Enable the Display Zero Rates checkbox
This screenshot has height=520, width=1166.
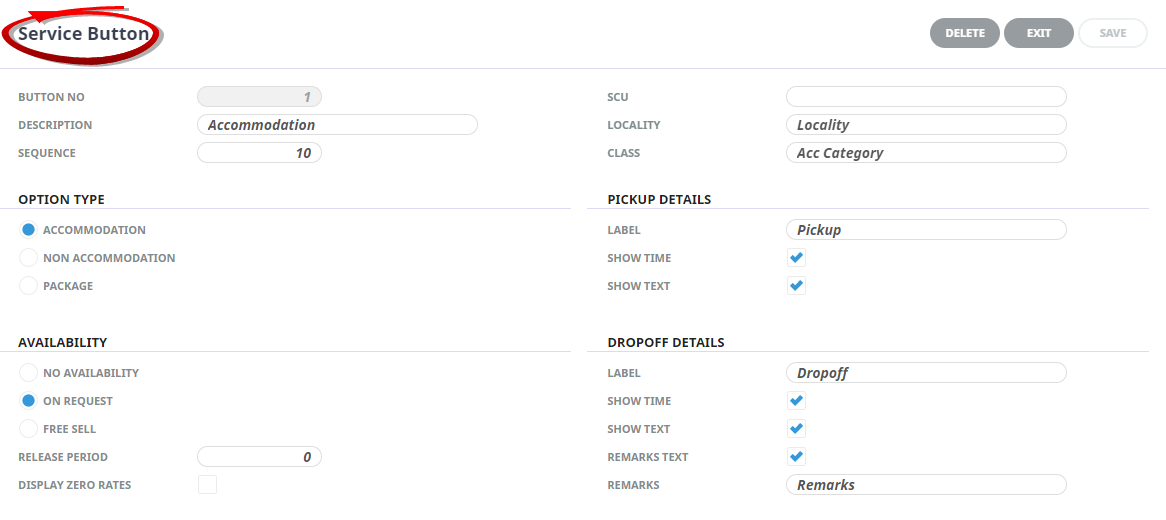(207, 485)
